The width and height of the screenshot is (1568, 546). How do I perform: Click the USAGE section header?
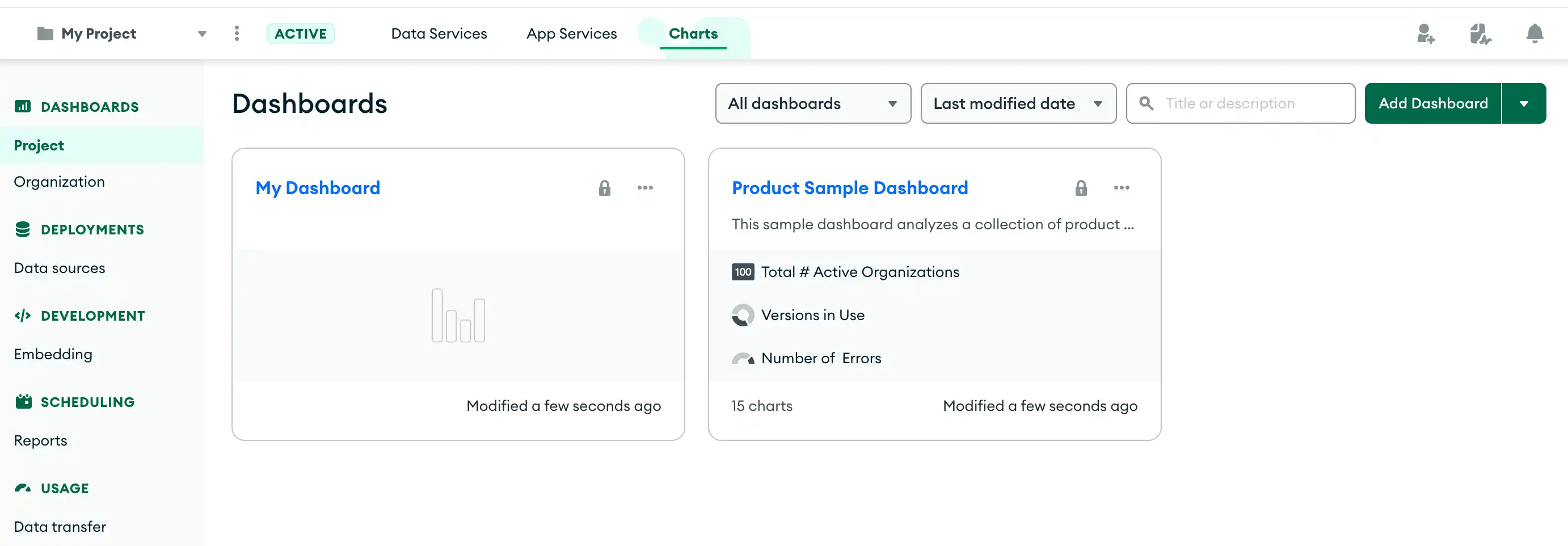pos(65,488)
